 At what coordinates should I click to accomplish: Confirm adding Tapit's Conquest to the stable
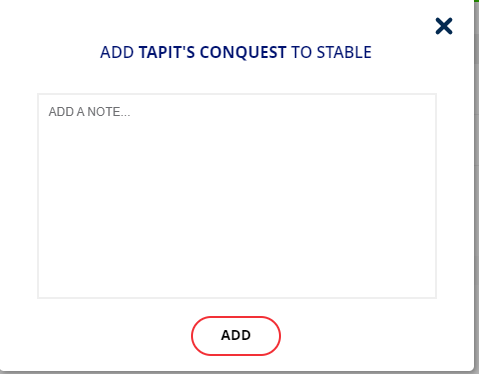coord(236,336)
